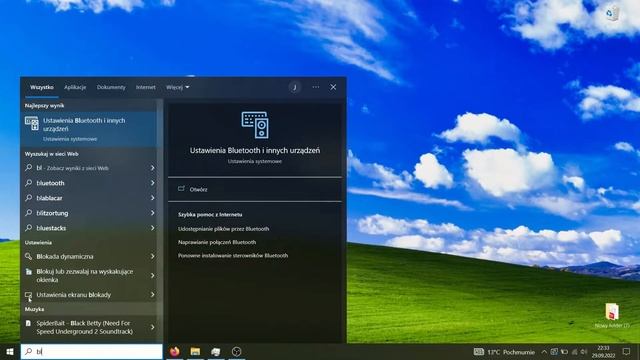Open Spiderbait - Black Betty music result
The image size is (640, 360).
(89, 327)
